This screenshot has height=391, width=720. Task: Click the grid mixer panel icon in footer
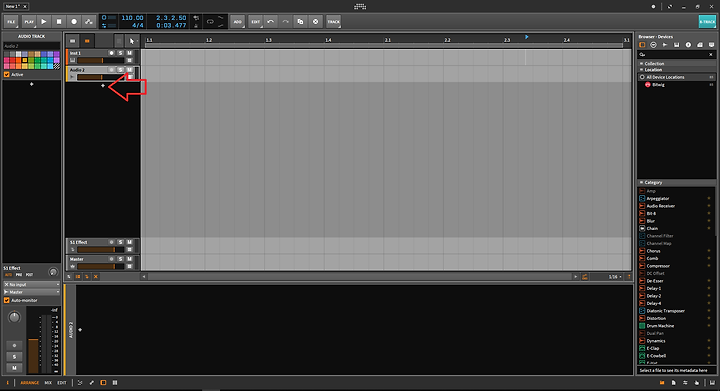(115, 383)
